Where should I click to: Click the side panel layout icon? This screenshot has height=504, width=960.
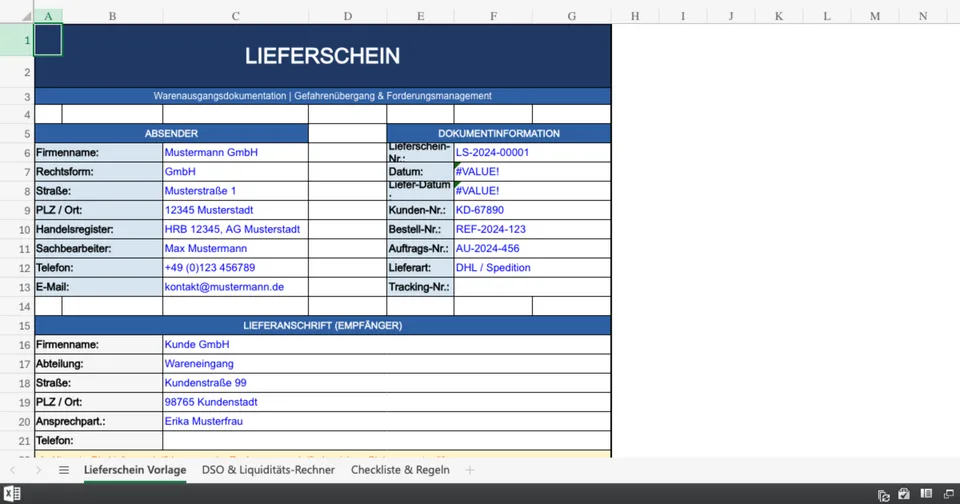pyautogui.click(x=926, y=494)
